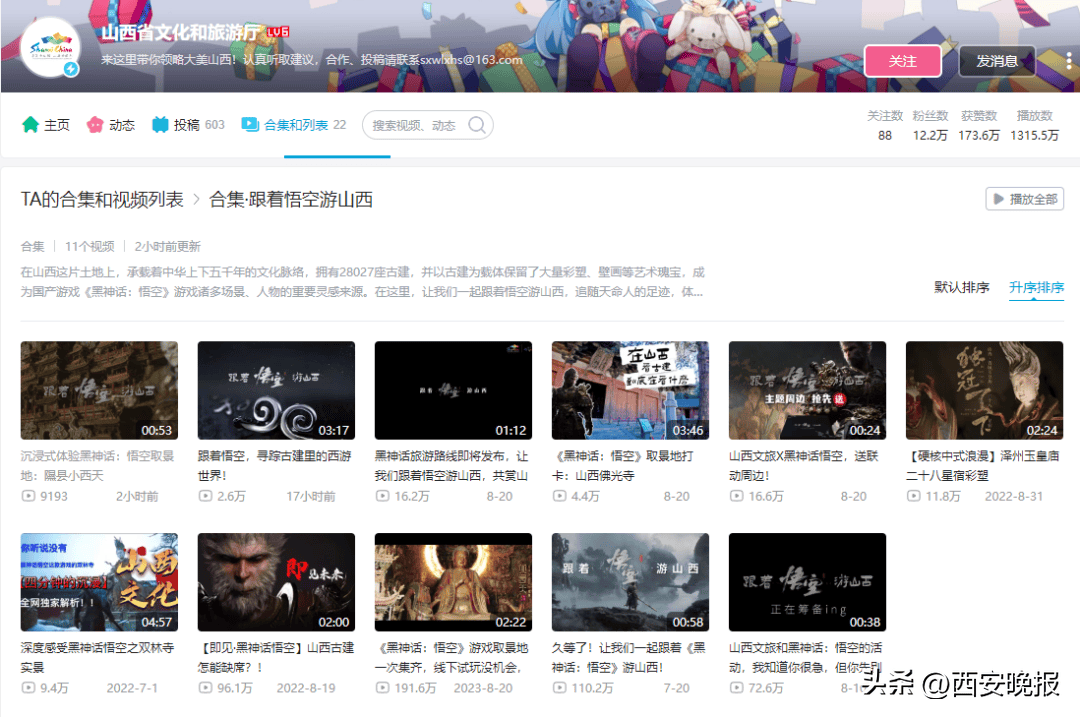
Task: Go back to TA的合集和视频列表
Action: tap(102, 200)
